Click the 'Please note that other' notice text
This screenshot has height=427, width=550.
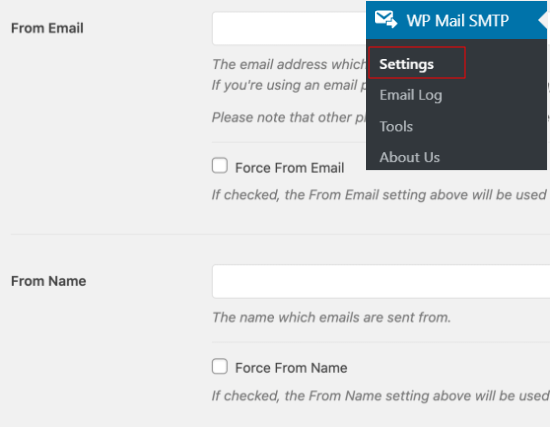(289, 117)
